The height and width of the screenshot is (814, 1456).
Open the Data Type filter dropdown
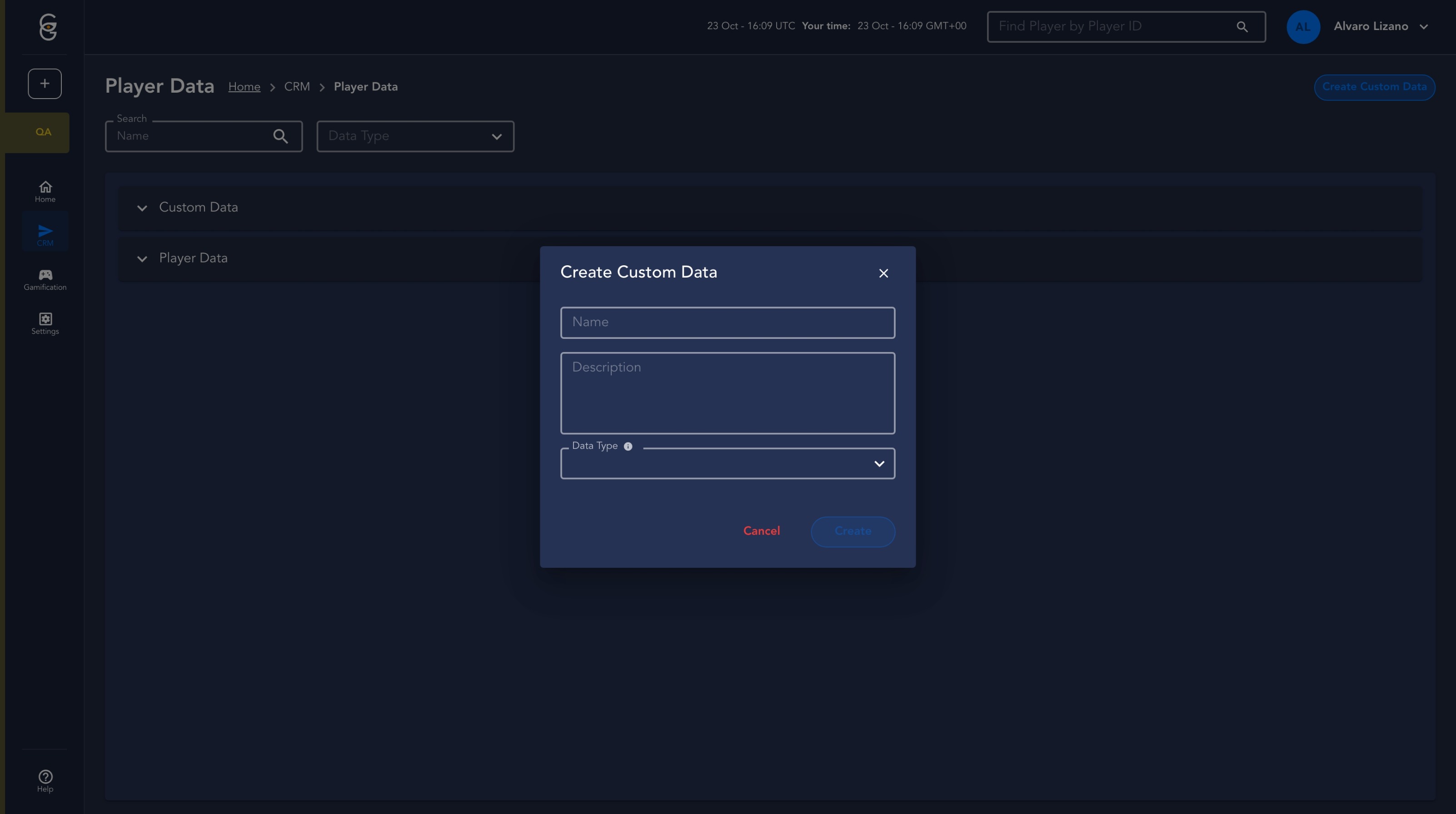(x=415, y=136)
